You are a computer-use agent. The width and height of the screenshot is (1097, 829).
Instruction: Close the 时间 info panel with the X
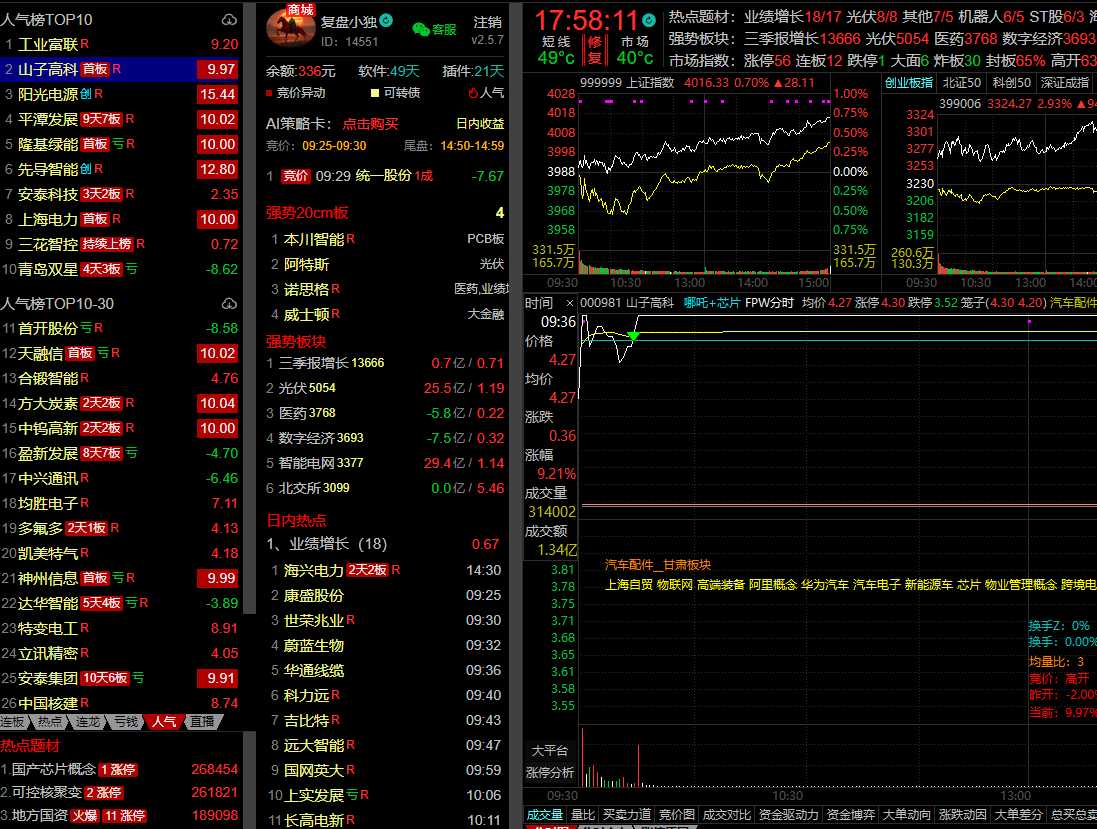570,303
